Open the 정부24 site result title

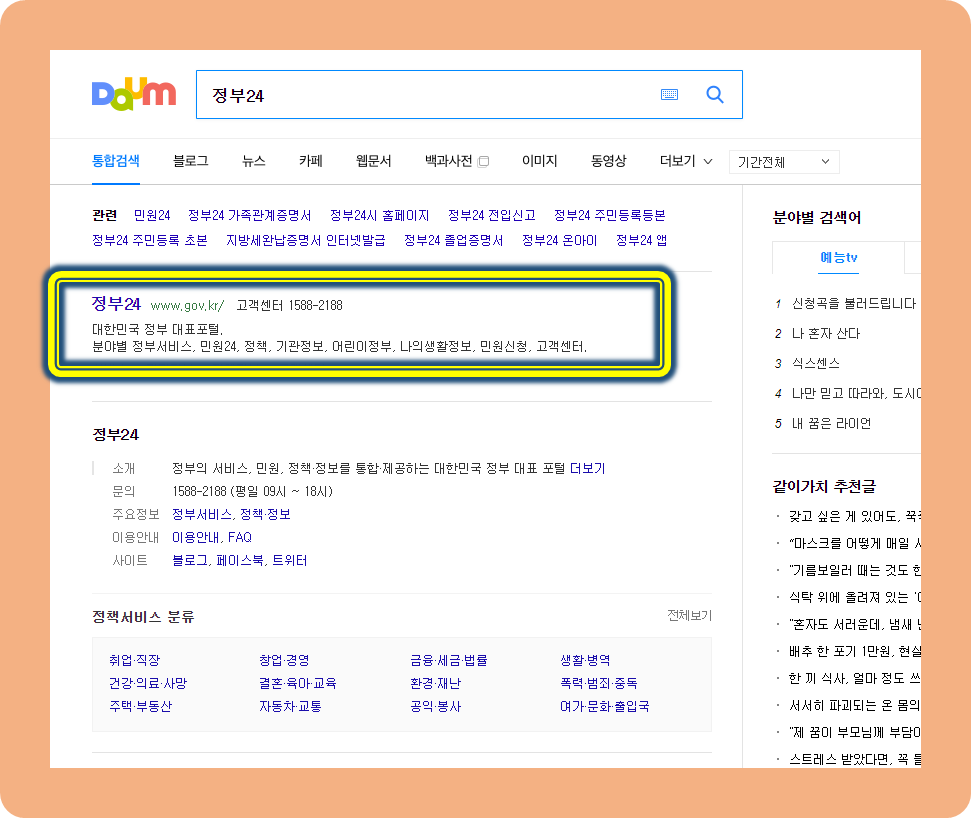(116, 303)
